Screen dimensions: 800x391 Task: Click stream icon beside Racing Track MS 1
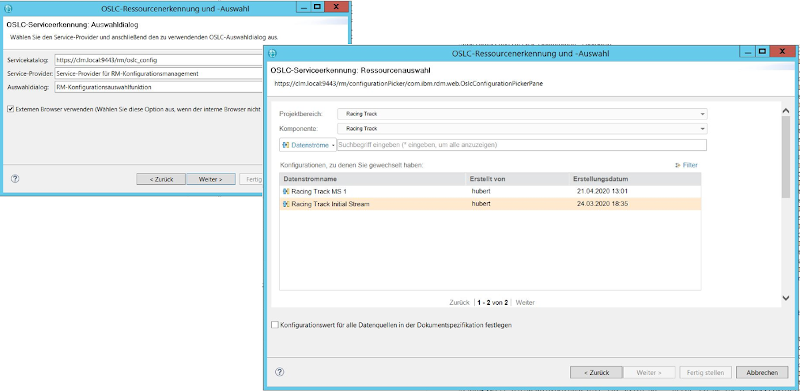tap(286, 191)
